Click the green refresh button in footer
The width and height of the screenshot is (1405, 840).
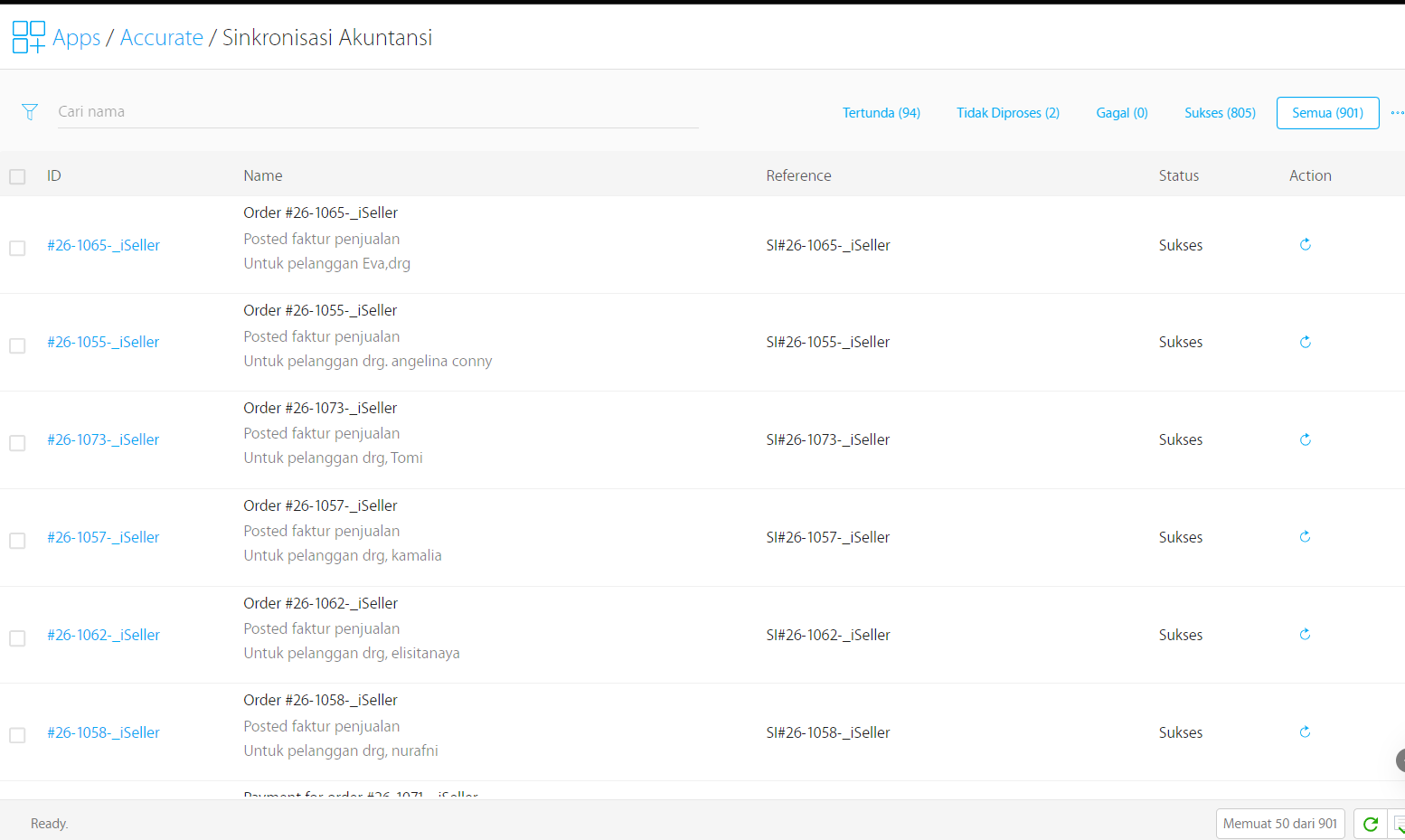tap(1370, 824)
